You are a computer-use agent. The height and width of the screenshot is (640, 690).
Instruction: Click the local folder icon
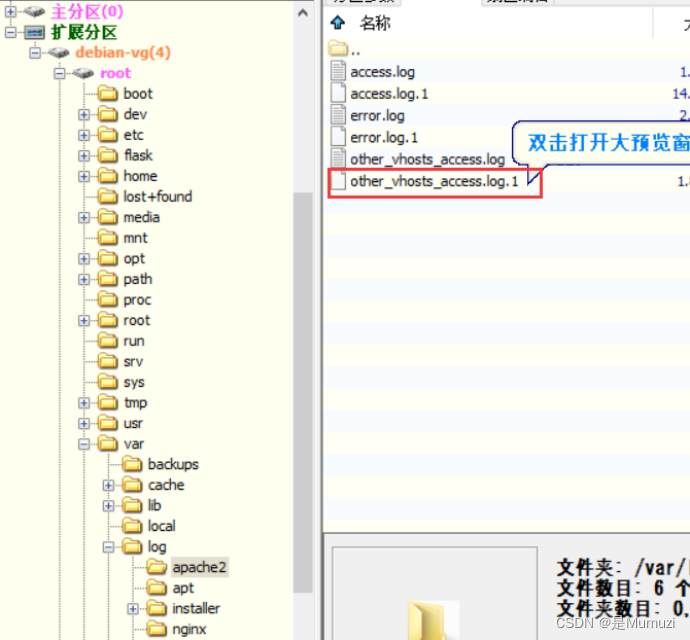(132, 526)
